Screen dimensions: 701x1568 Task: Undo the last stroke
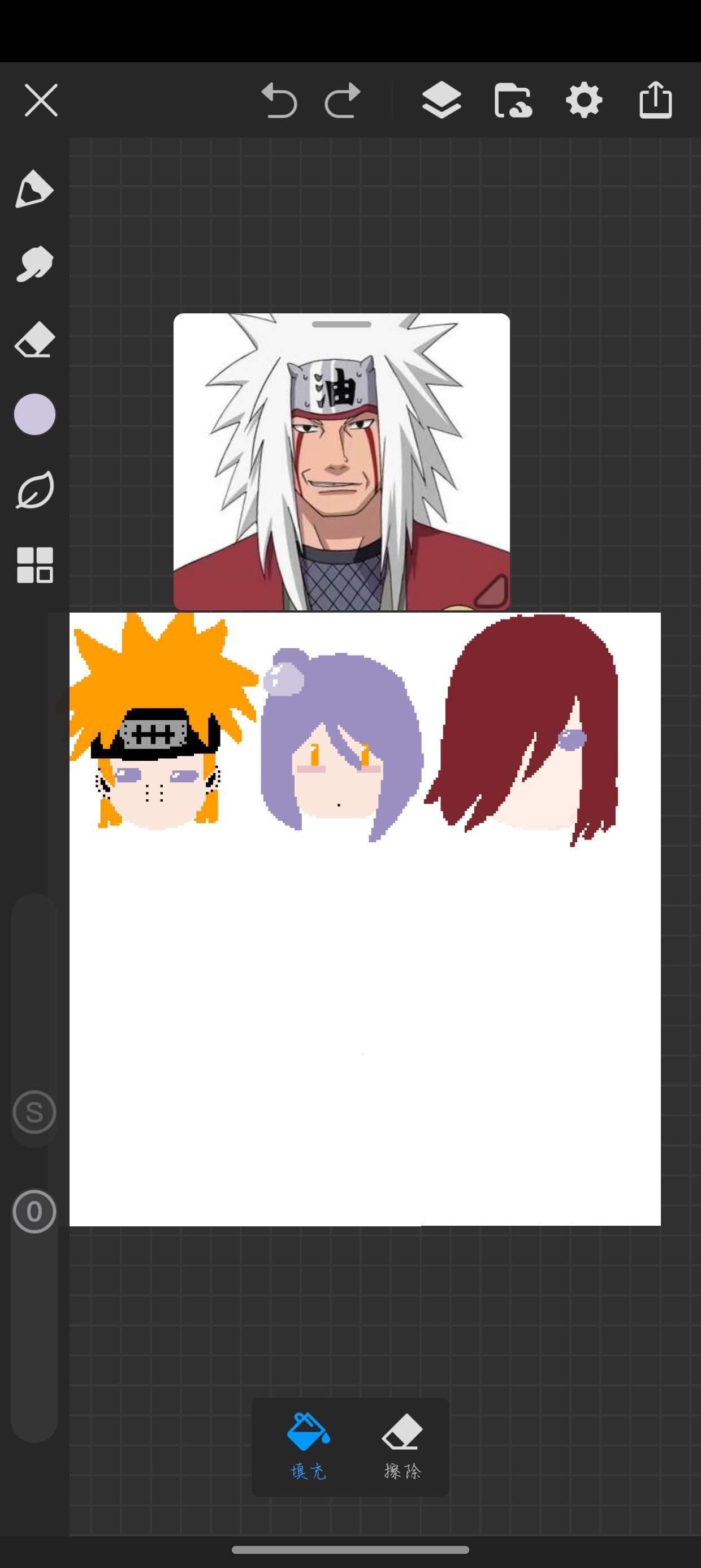279,101
